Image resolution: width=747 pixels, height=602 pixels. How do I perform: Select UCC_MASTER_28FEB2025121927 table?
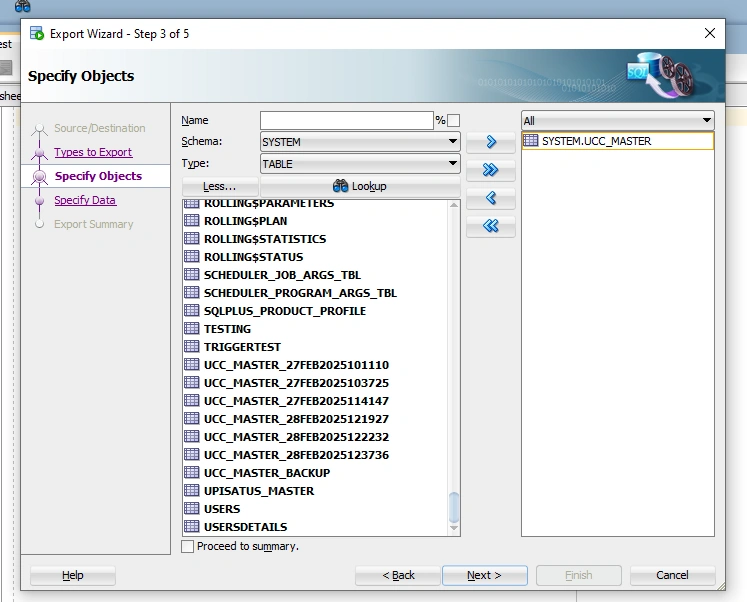[296, 419]
